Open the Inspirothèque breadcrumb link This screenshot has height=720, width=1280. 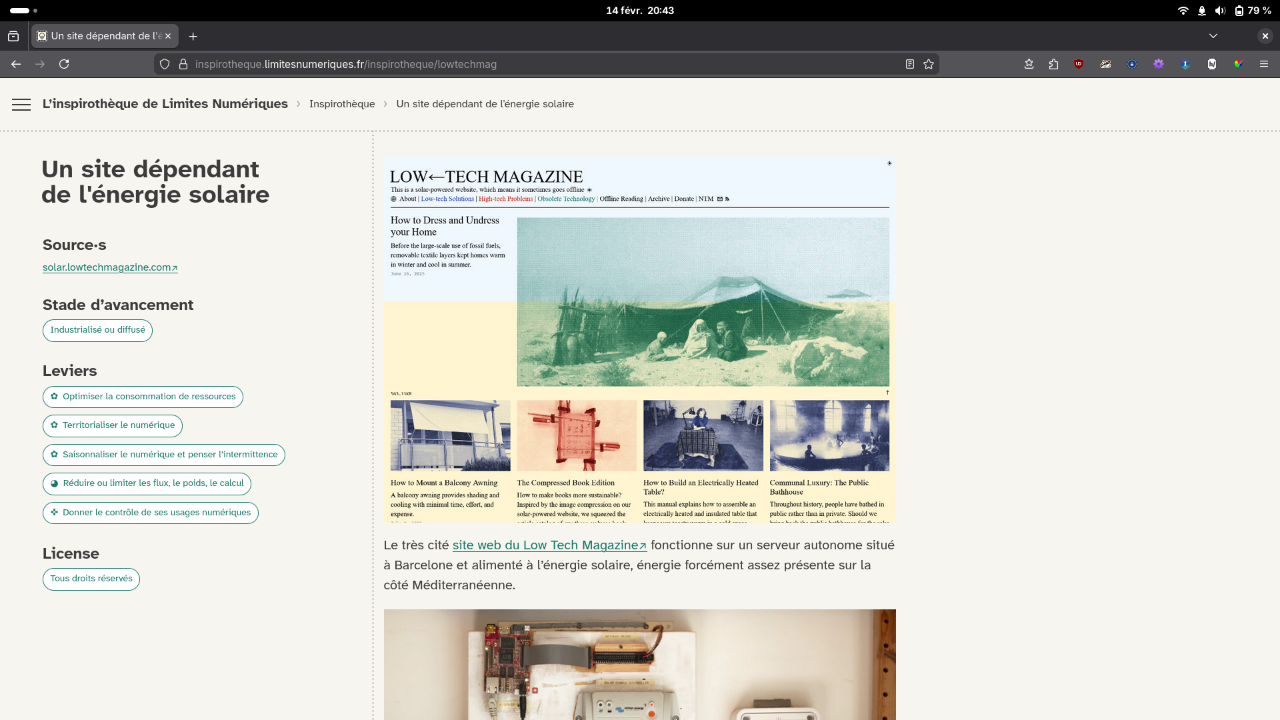coord(342,104)
